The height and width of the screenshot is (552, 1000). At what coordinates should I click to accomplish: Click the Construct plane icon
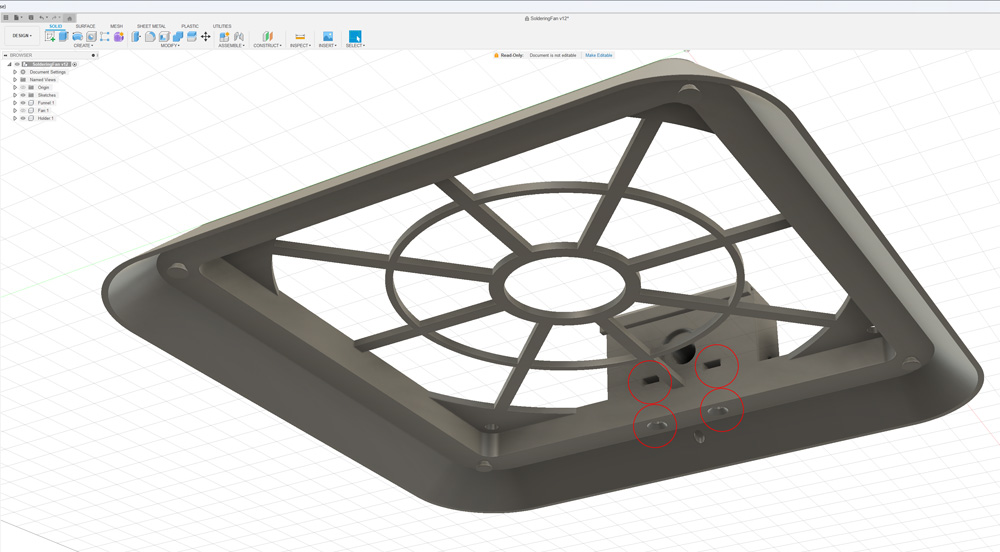(267, 37)
